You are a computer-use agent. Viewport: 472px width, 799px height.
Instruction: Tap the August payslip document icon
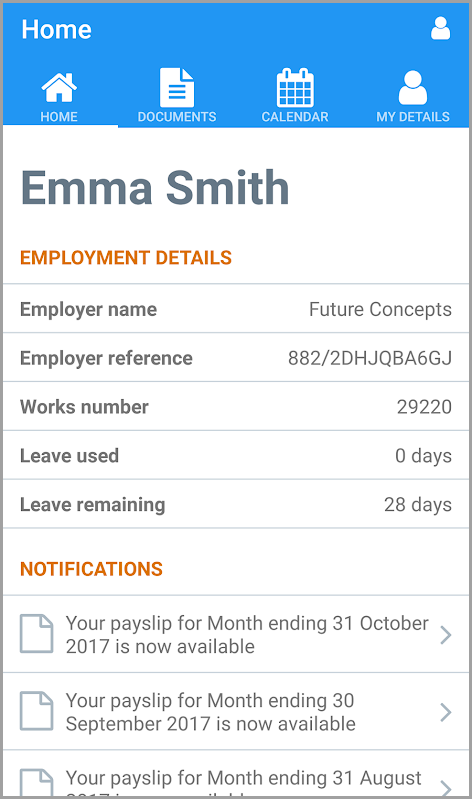click(36, 783)
